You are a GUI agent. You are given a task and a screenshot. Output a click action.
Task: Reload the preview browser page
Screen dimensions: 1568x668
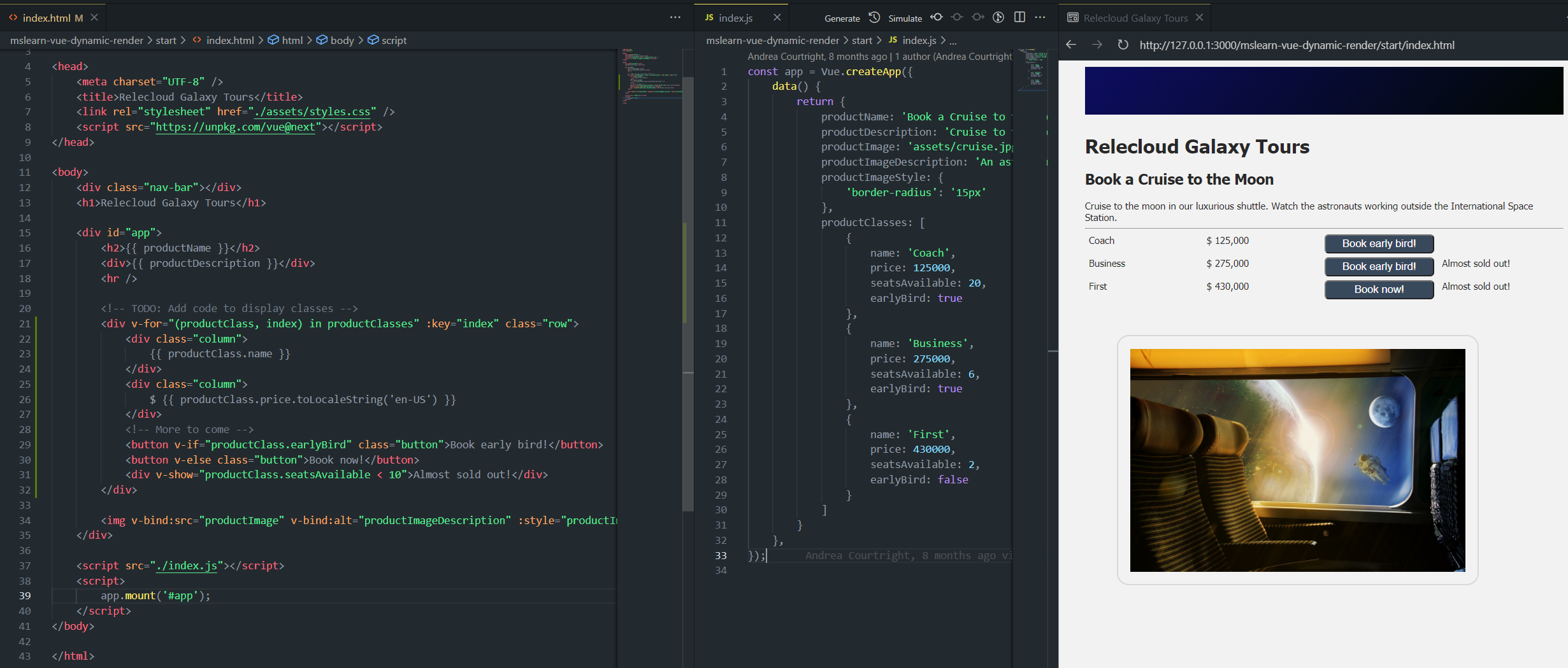coord(1123,45)
